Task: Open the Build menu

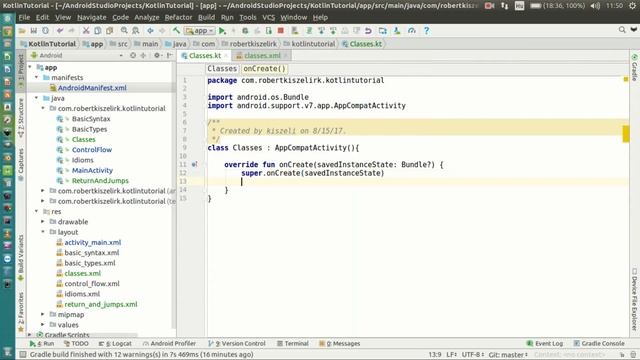Action: [206, 18]
